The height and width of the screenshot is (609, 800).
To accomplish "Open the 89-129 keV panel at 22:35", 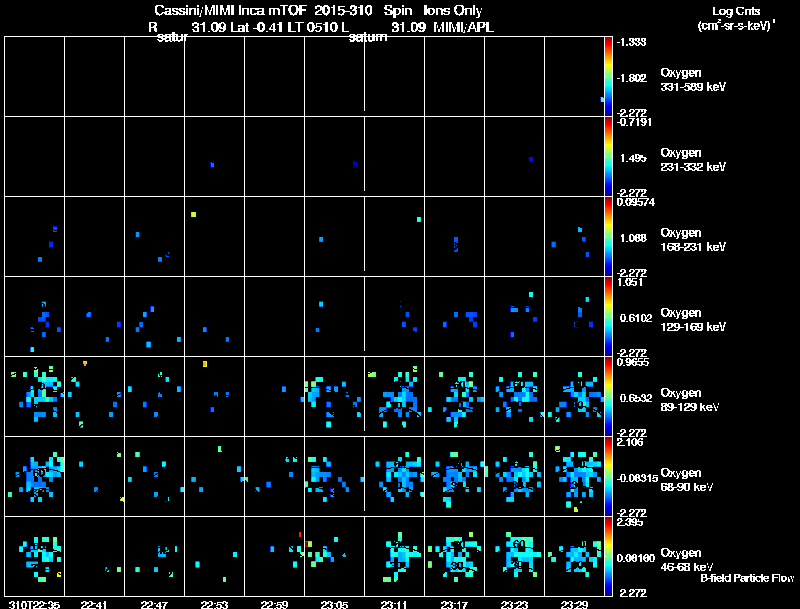I will tap(34, 396).
